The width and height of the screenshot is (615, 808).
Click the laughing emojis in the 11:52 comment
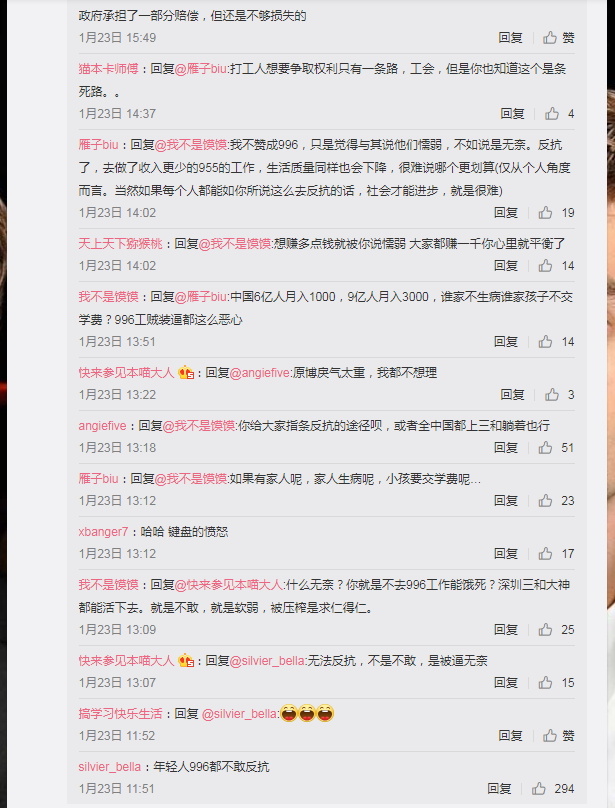[x=307, y=713]
